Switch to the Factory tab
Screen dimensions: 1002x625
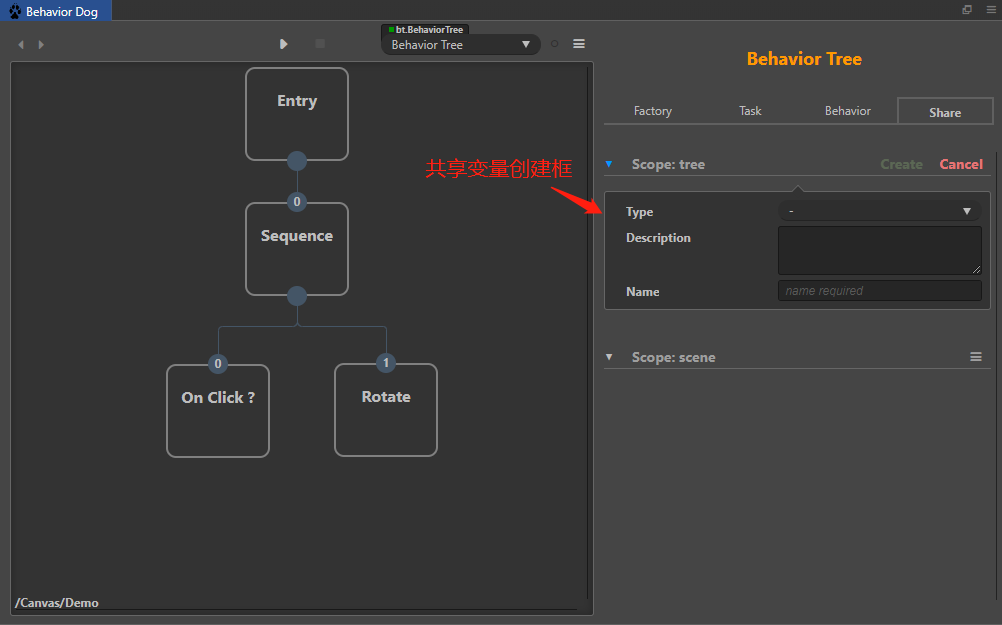652,111
